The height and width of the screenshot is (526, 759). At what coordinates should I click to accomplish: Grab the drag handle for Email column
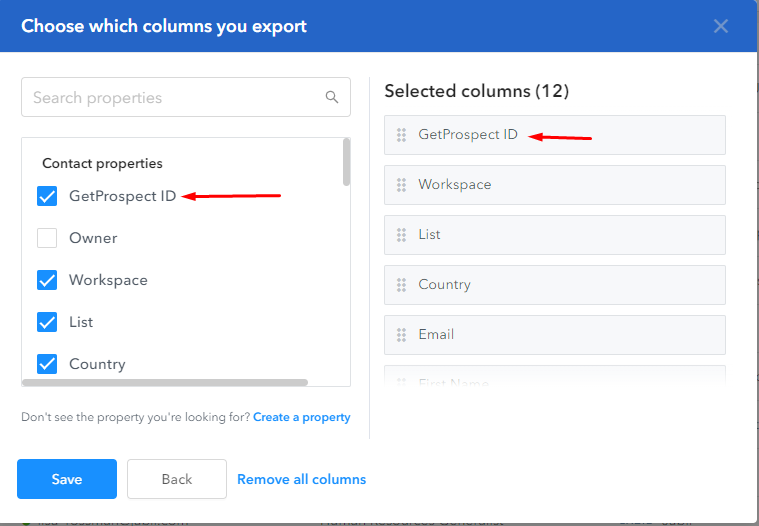(401, 335)
